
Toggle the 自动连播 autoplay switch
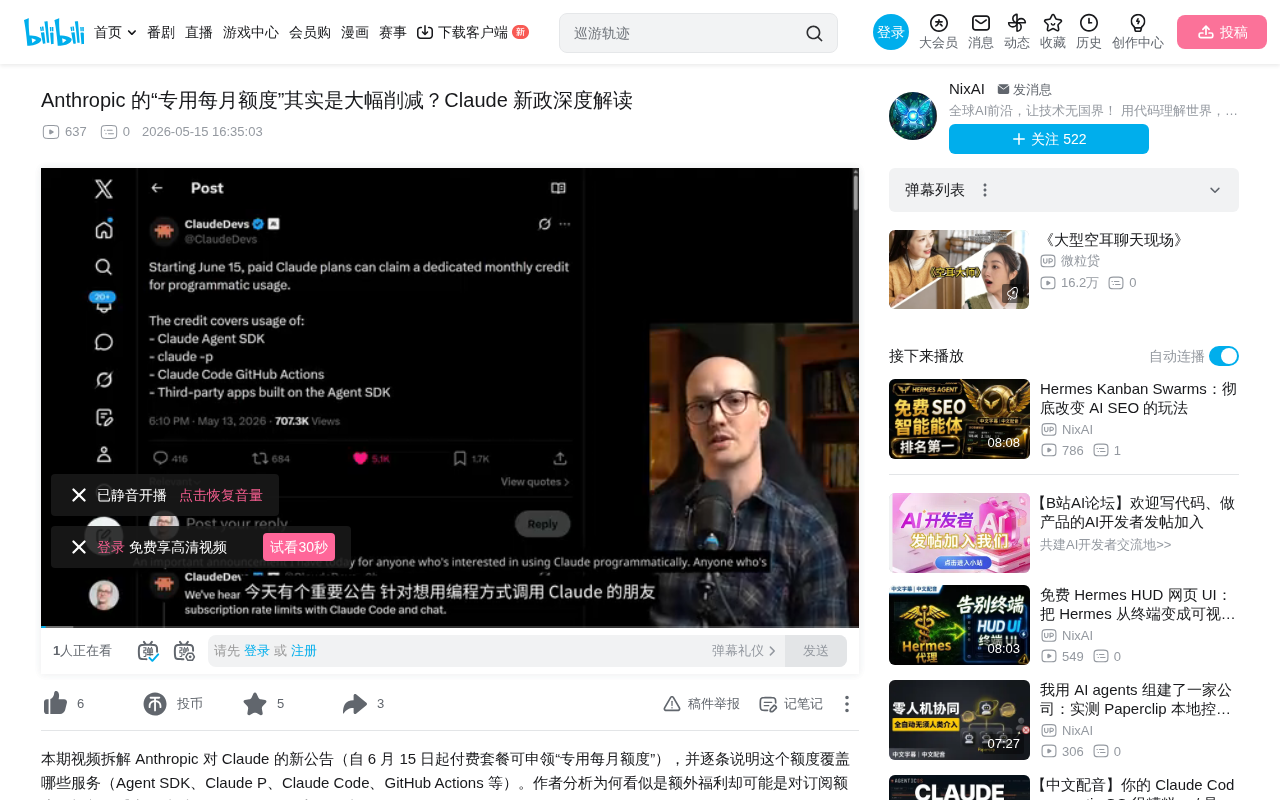1224,356
